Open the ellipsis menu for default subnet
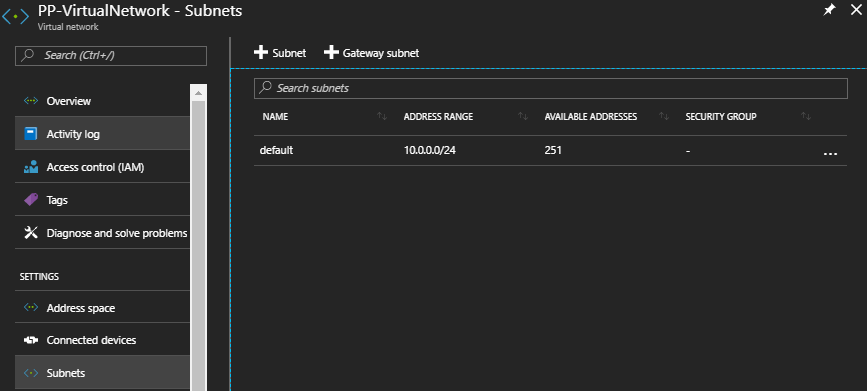 click(830, 153)
